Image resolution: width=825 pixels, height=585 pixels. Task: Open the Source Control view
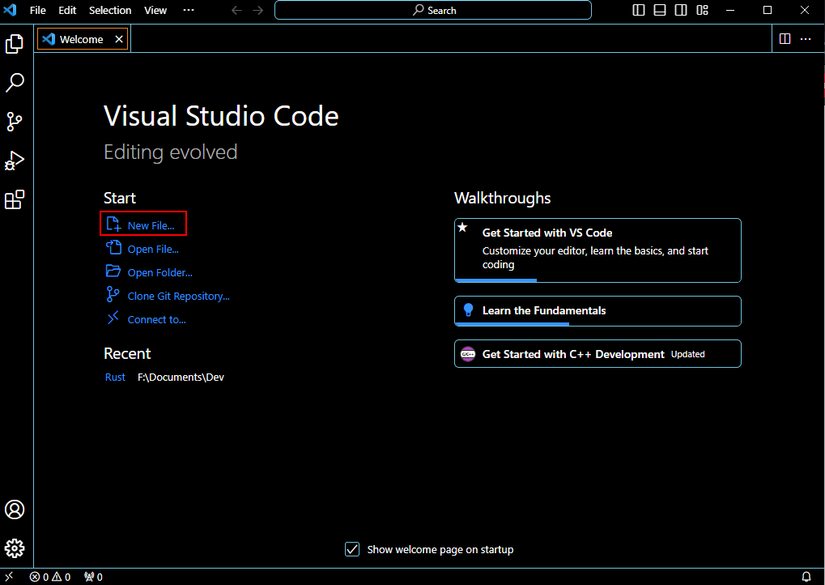pos(15,122)
